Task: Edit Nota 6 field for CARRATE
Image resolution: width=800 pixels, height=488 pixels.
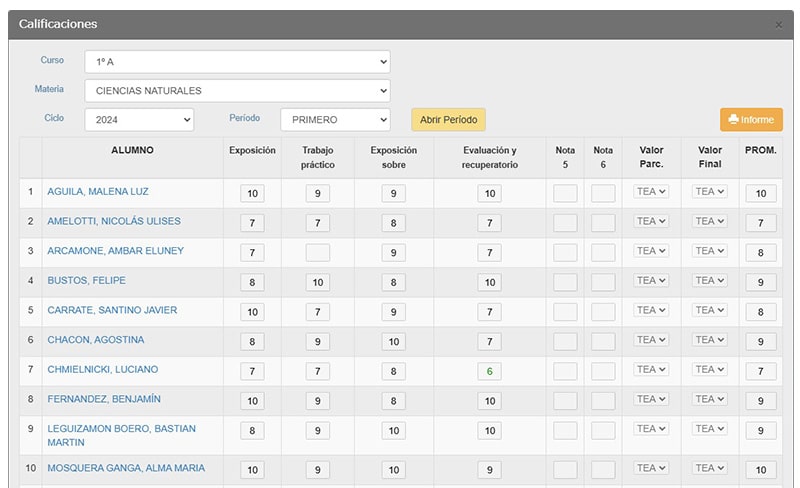Action: (603, 312)
